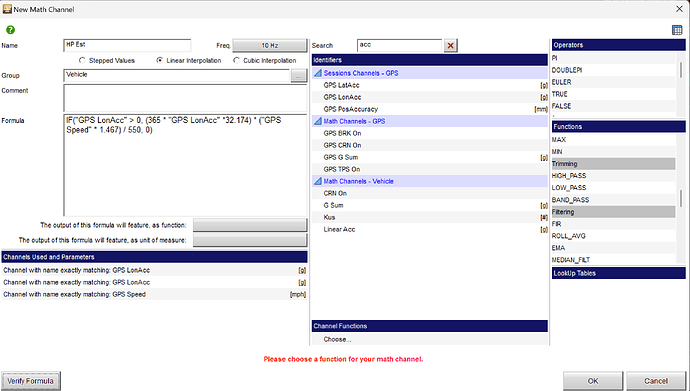Click the Verify Formula button
690x391 pixels.
pyautogui.click(x=30, y=381)
